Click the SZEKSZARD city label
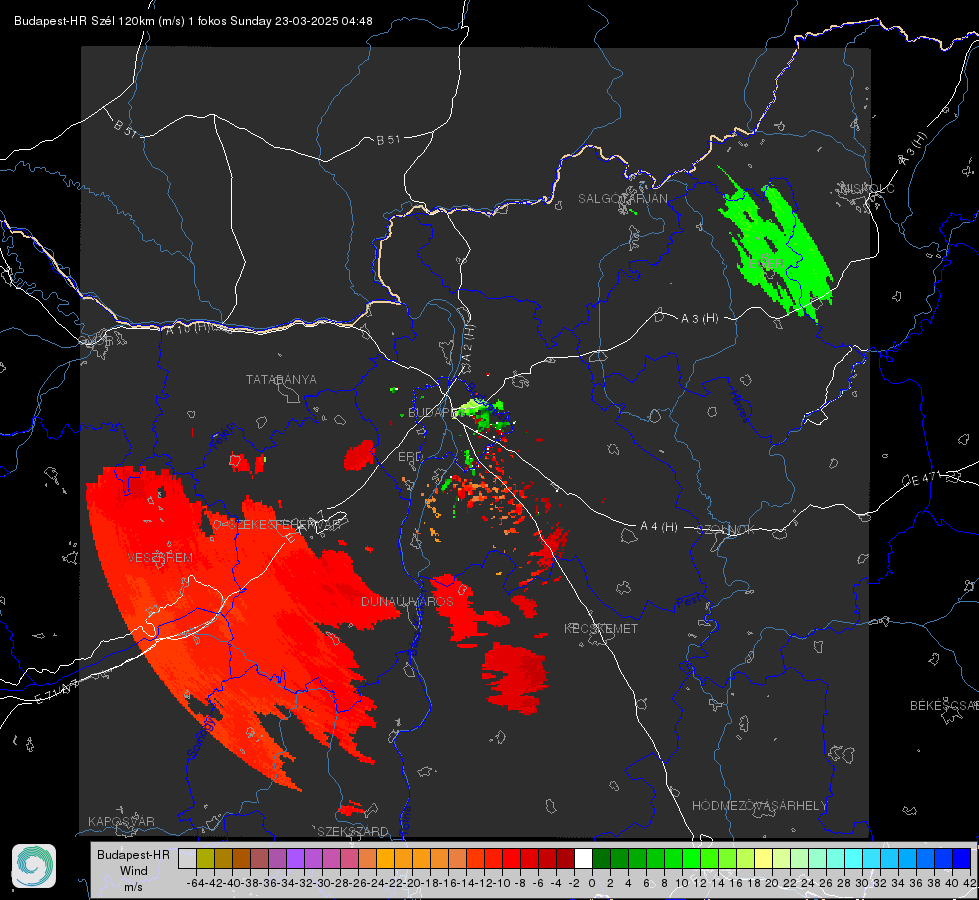 coord(353,831)
